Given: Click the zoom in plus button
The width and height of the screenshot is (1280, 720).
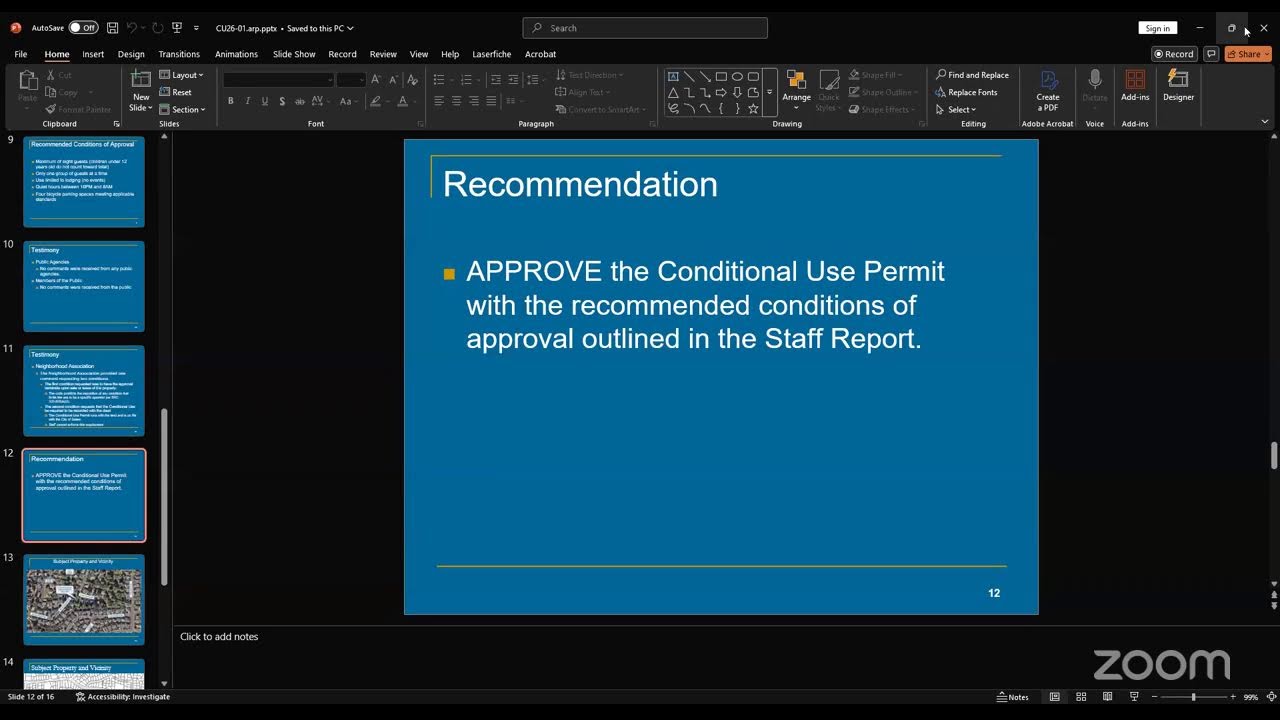Looking at the screenshot, I should pyautogui.click(x=1233, y=697).
